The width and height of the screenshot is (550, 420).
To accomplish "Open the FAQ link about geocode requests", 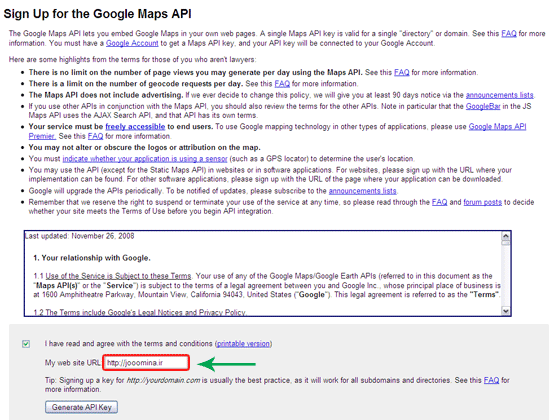I will (282, 84).
